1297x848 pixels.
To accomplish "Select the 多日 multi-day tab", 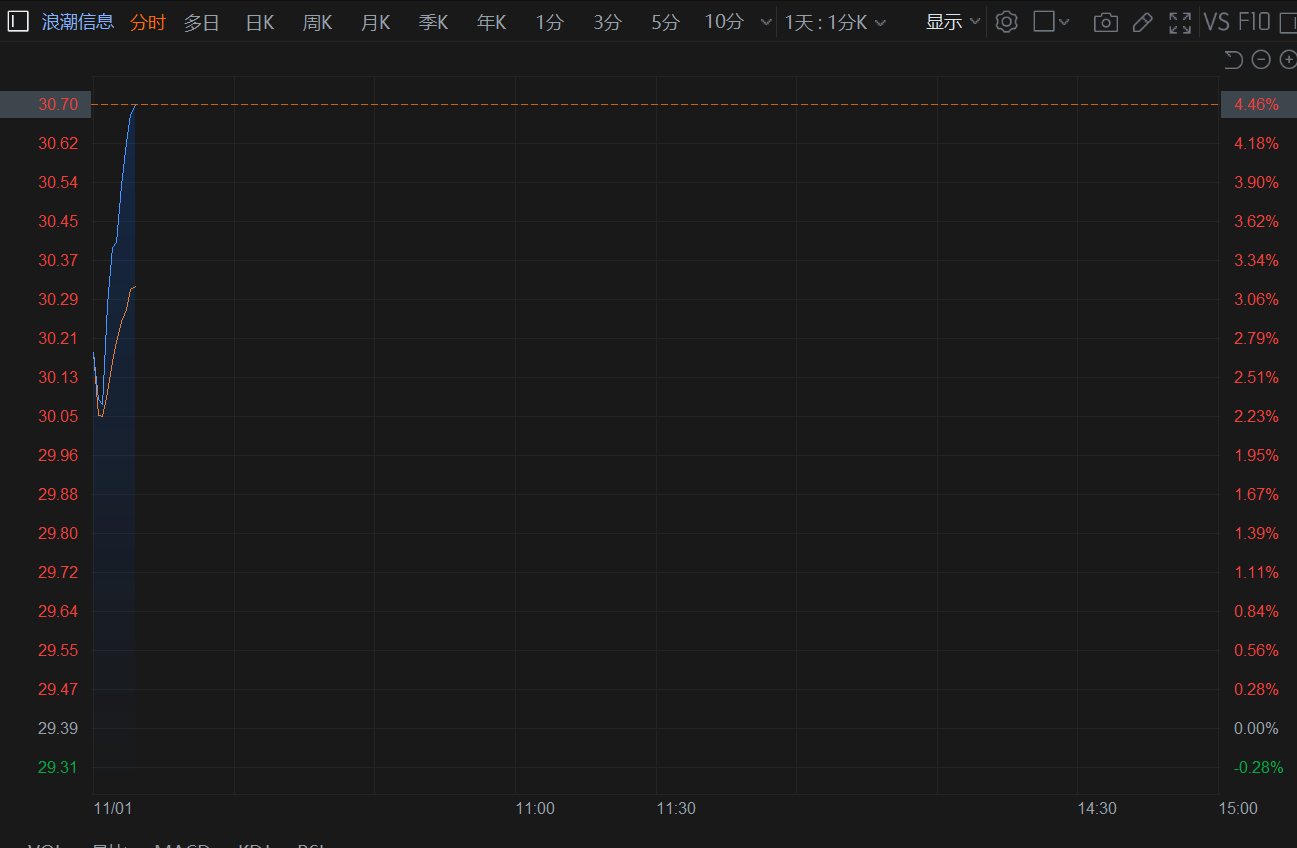I will [x=201, y=22].
